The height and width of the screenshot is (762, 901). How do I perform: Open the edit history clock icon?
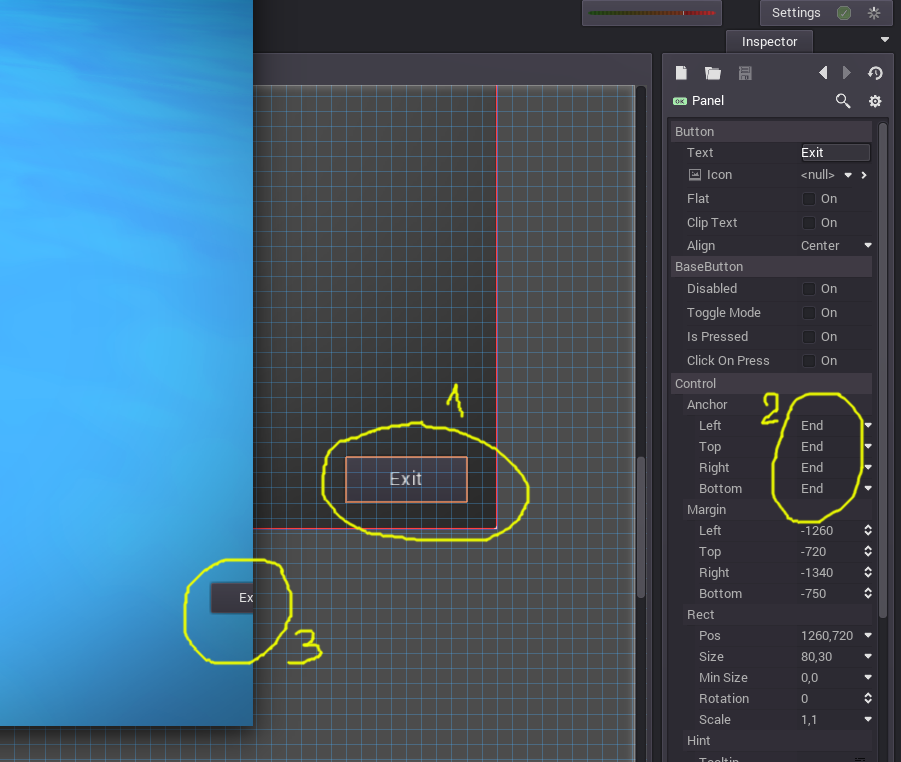[x=875, y=72]
